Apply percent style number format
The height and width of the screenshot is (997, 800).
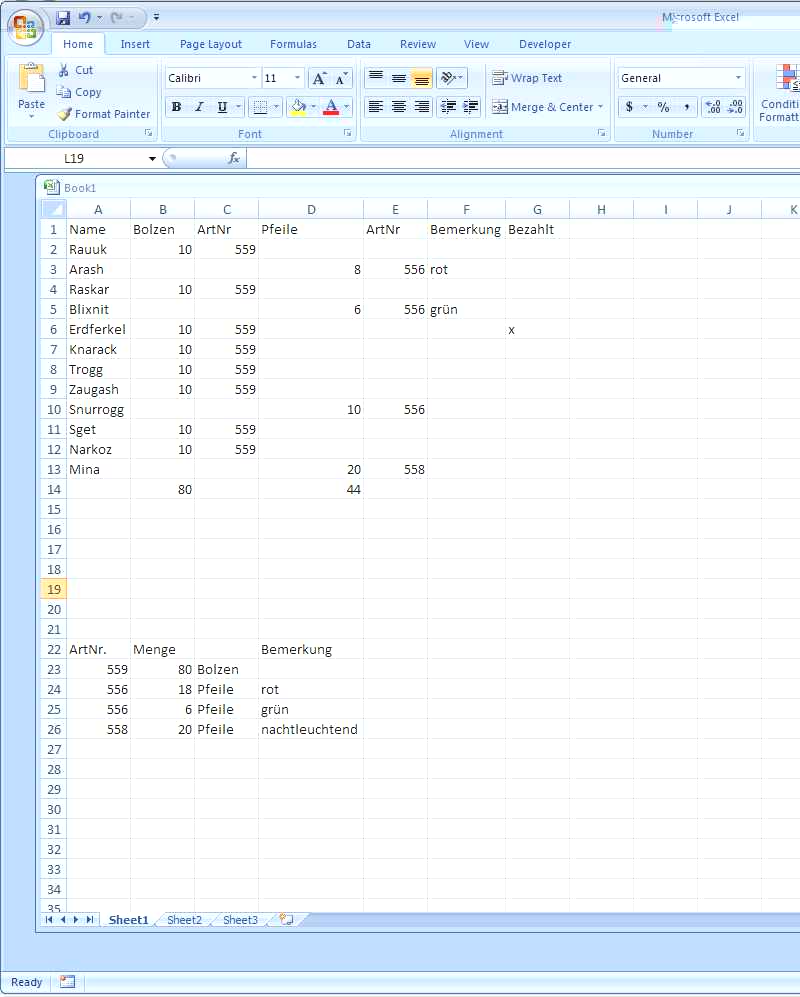pos(663,107)
